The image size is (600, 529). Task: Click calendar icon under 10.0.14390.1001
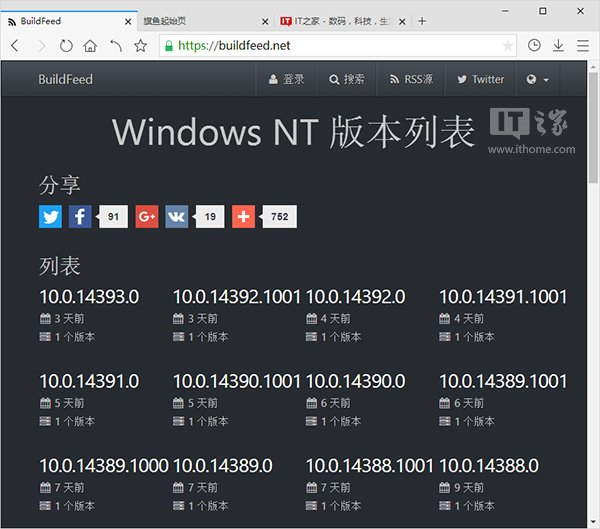click(x=178, y=403)
